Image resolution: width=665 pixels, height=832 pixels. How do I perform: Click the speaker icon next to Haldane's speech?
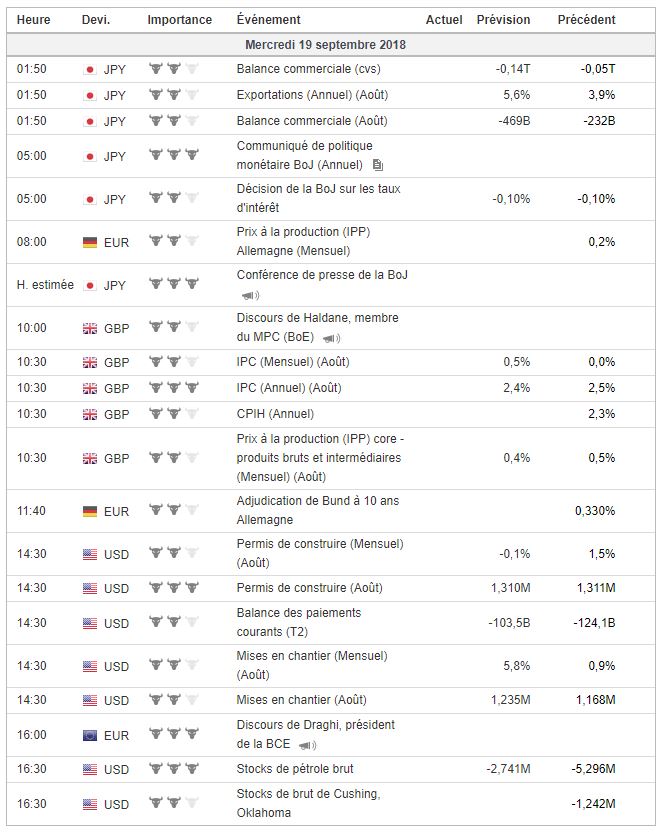(x=331, y=338)
